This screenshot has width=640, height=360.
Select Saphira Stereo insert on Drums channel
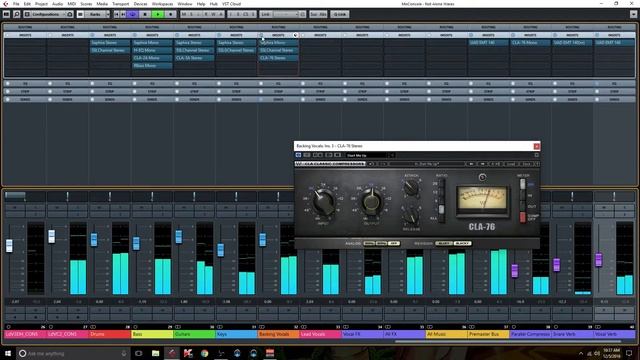(x=109, y=42)
